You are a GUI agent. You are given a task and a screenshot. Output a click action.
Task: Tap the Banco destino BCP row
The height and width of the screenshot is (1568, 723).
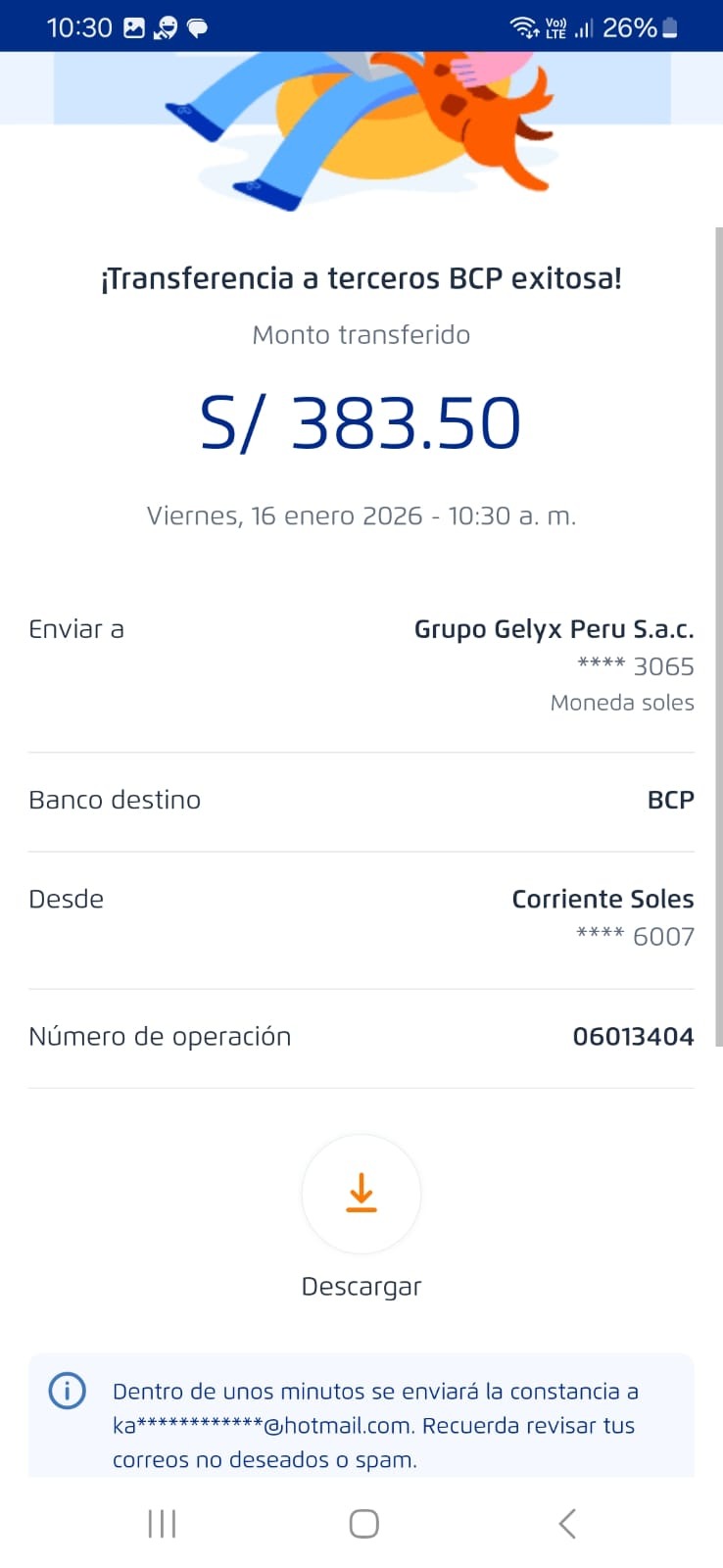pyautogui.click(x=361, y=801)
